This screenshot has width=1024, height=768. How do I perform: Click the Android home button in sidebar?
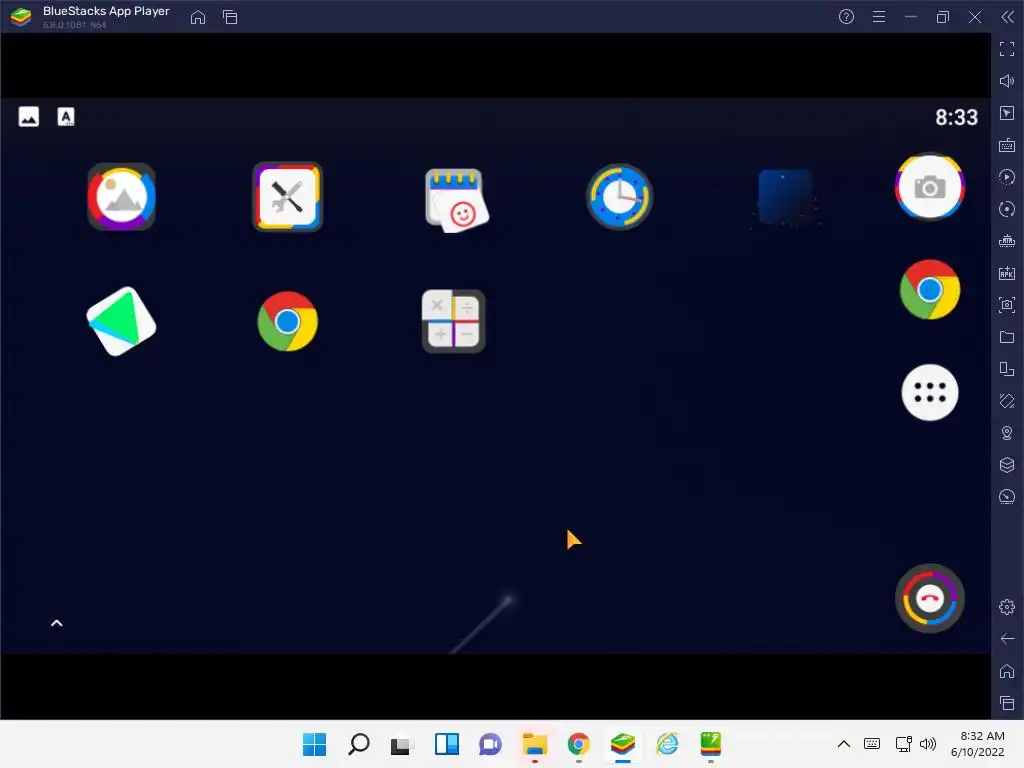tap(1007, 671)
